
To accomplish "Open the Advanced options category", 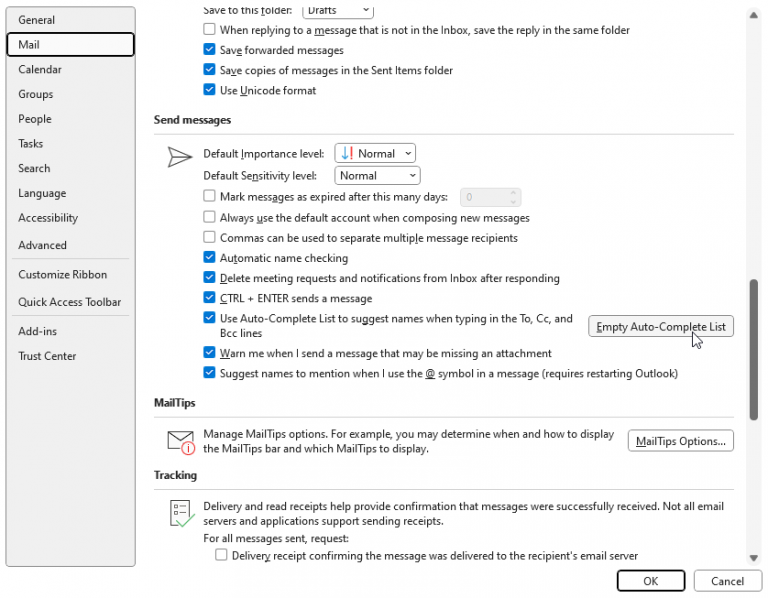I will click(71, 245).
